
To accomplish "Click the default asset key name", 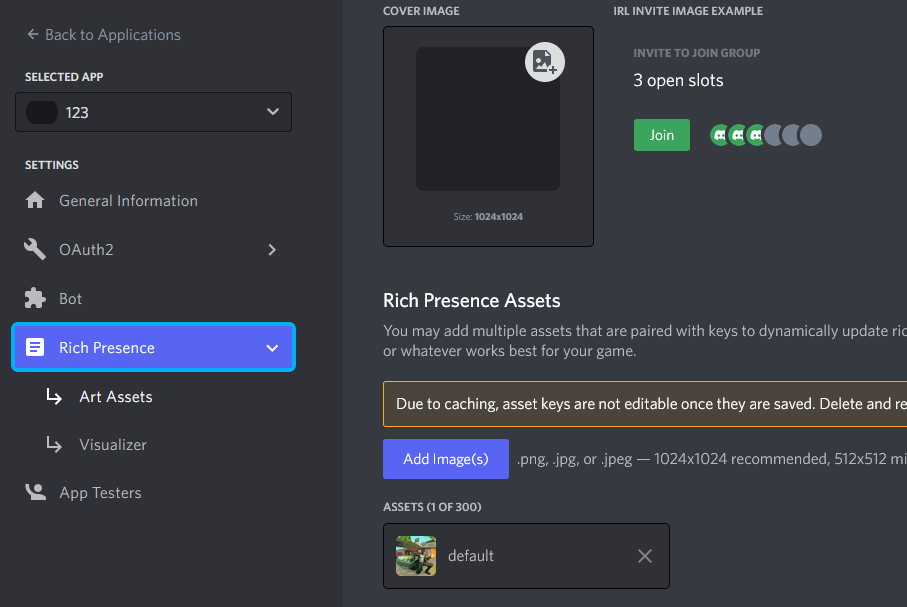I will [471, 556].
